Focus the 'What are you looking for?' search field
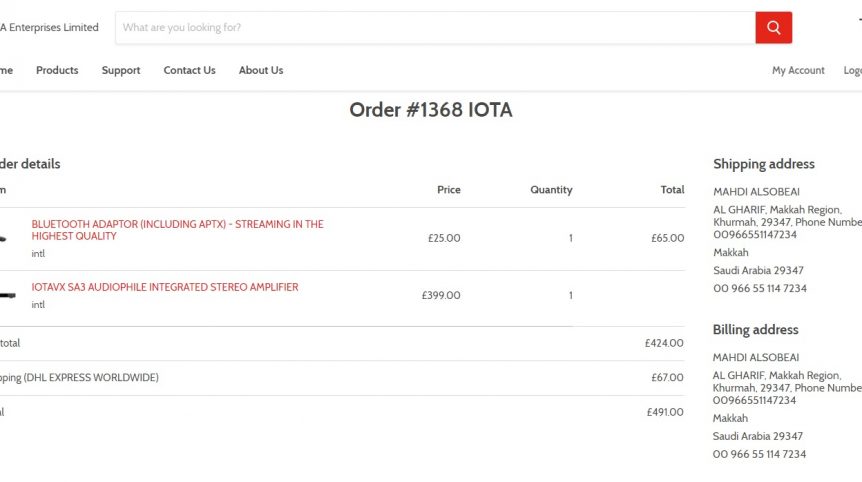 435,27
